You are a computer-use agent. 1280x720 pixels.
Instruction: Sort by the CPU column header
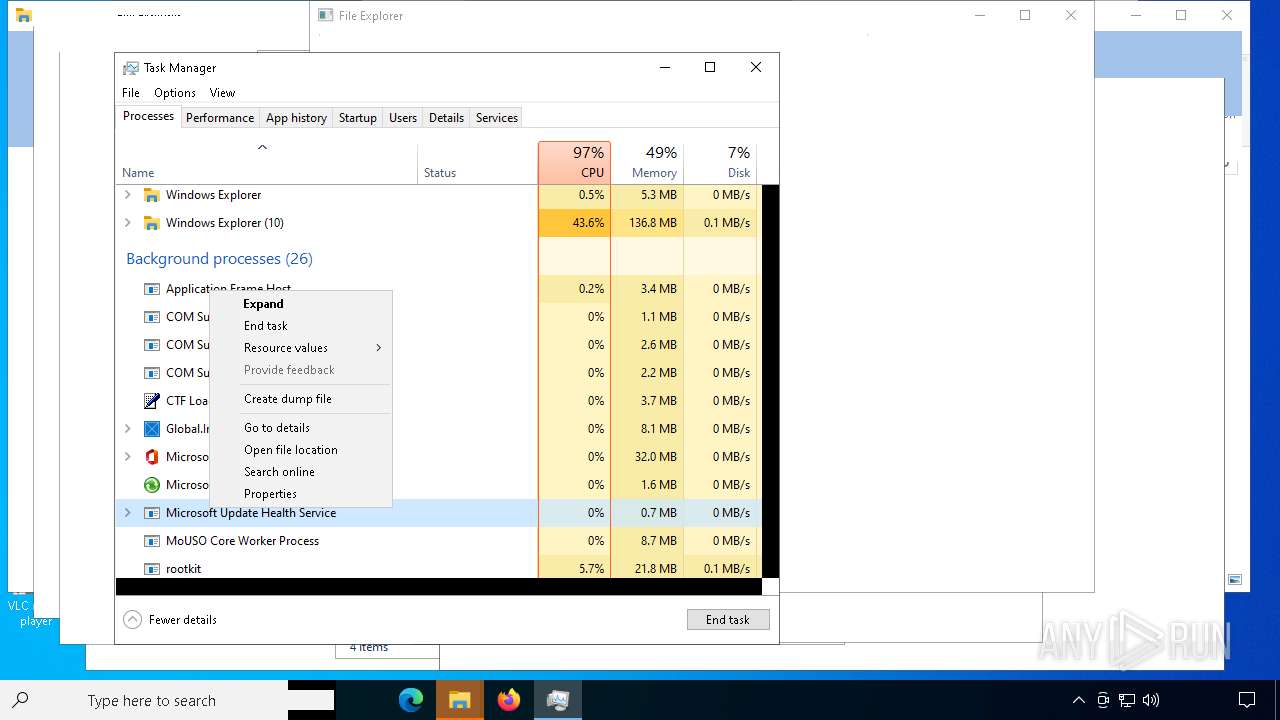point(574,163)
